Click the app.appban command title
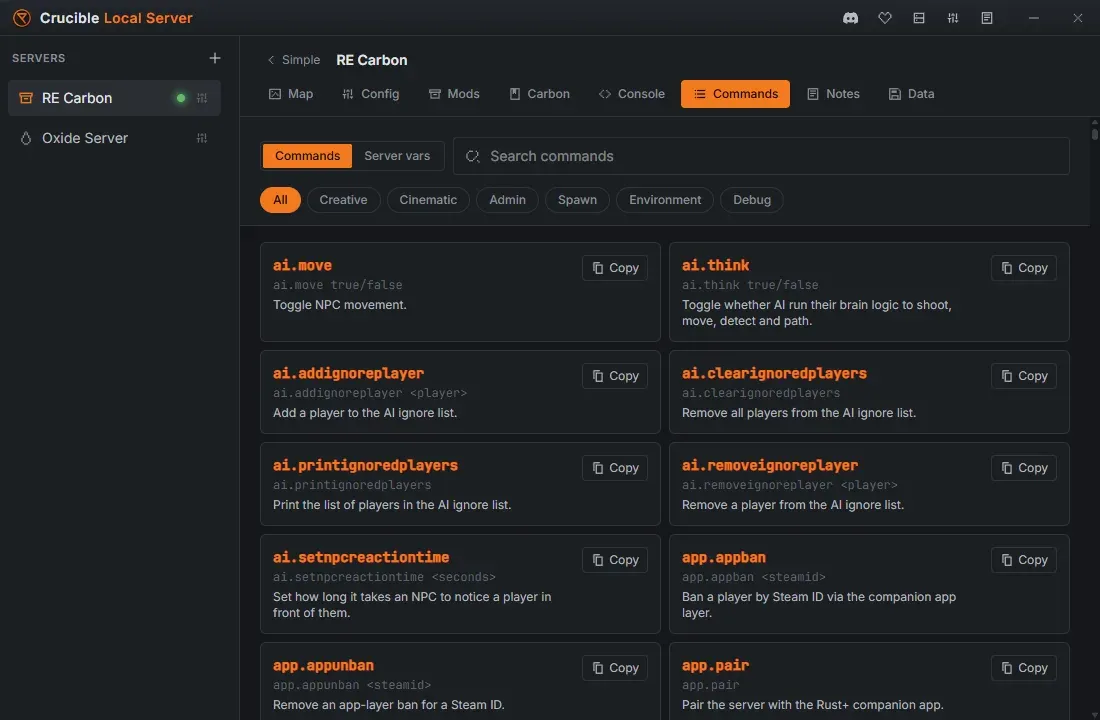Image resolution: width=1100 pixels, height=720 pixels. 724,557
